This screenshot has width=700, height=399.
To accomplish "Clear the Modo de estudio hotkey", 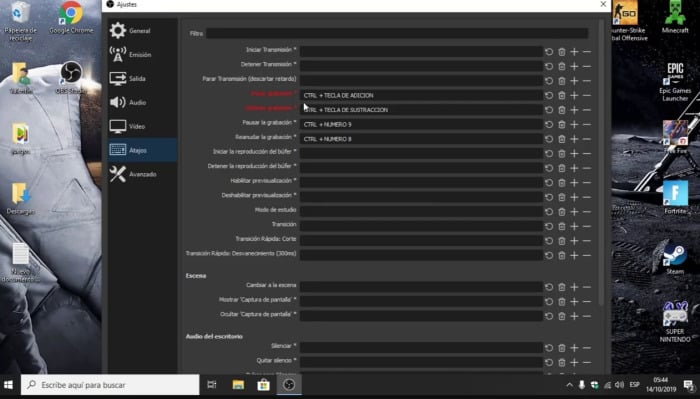I will pos(562,212).
